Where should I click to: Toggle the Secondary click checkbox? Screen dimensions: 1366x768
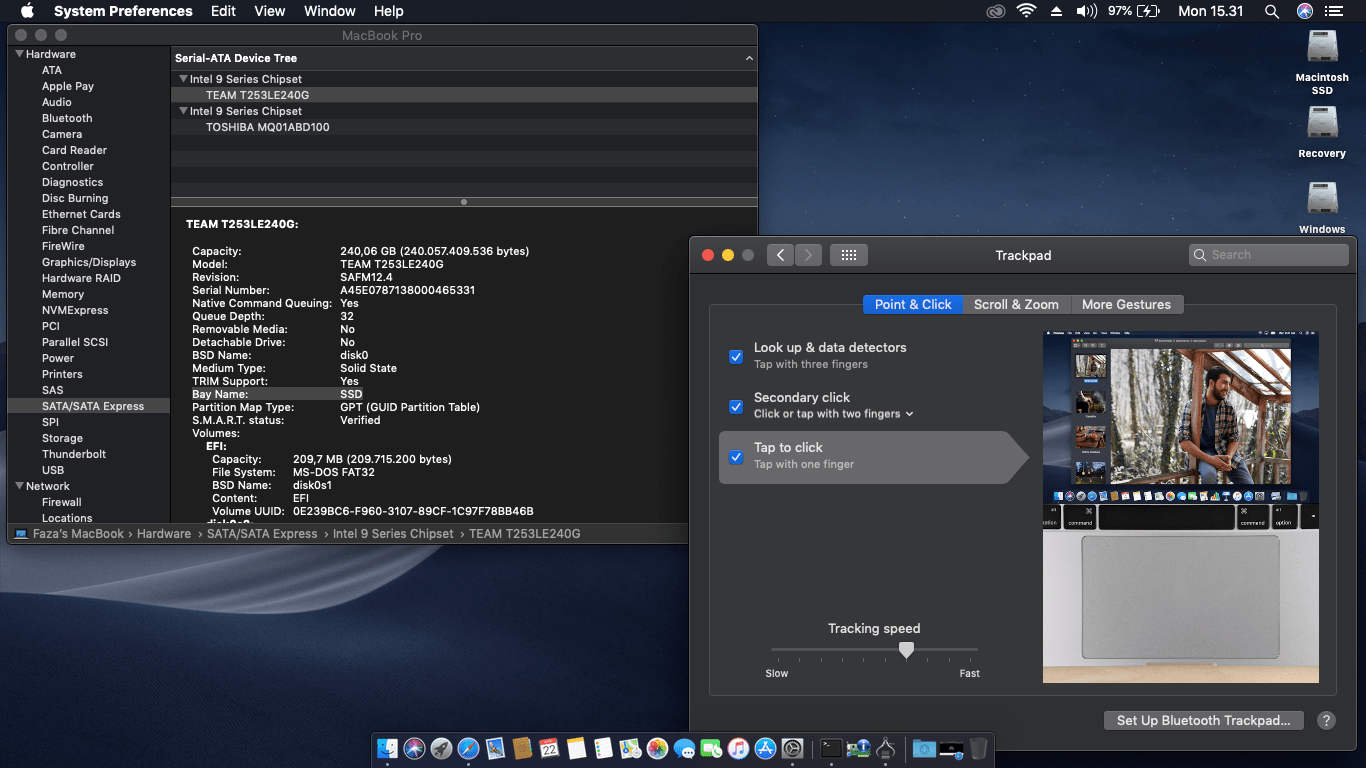[x=736, y=406]
